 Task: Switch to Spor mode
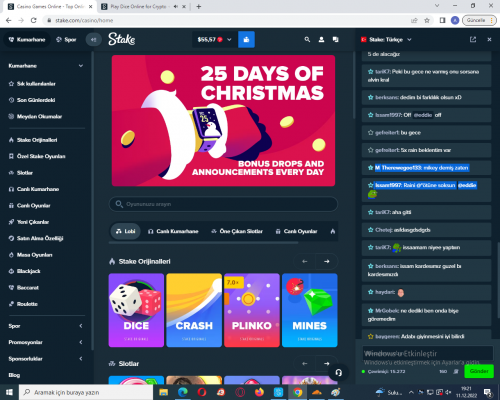67,39
